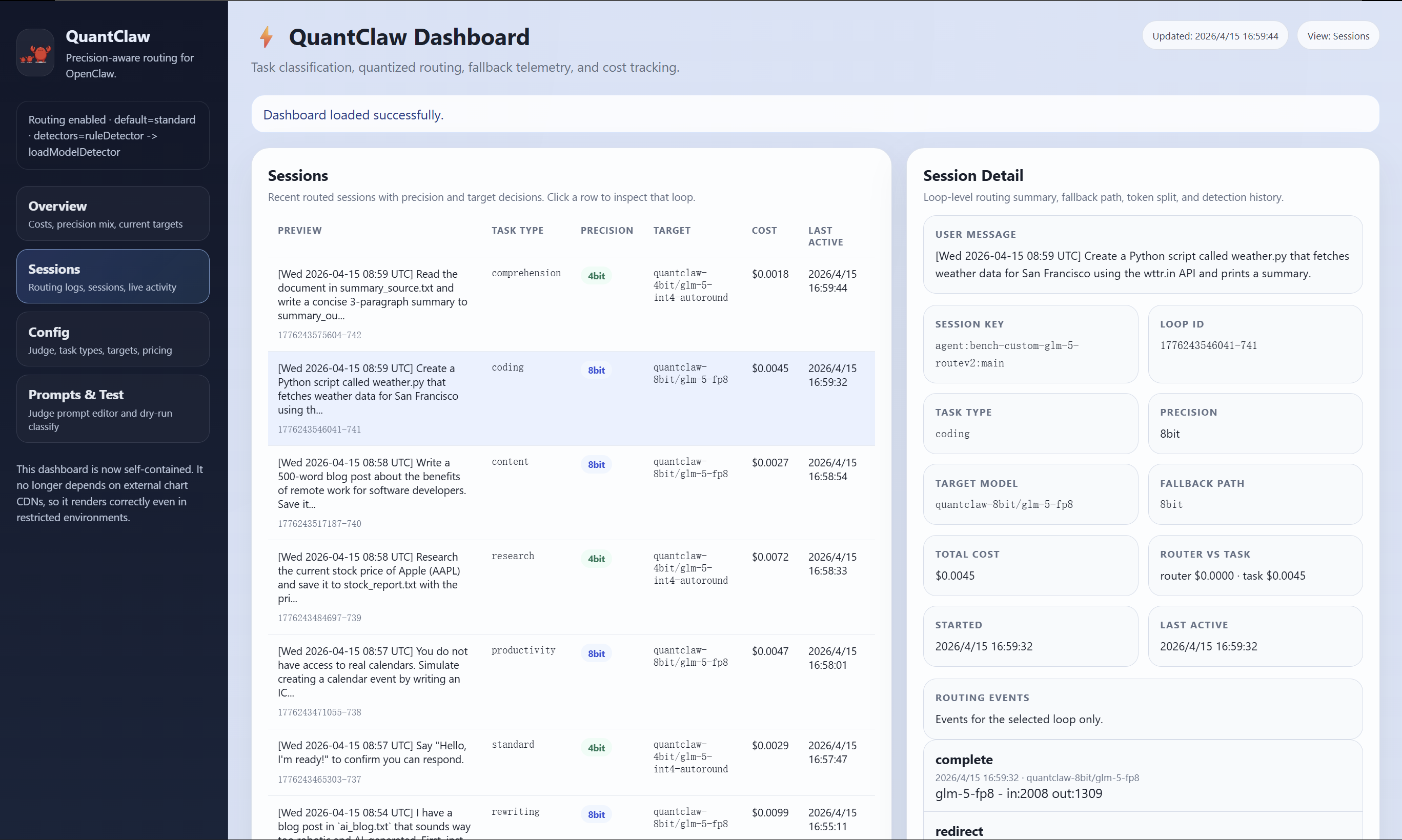The width and height of the screenshot is (1402, 840).
Task: Click the lightning bolt dashboard icon
Action: 266,37
